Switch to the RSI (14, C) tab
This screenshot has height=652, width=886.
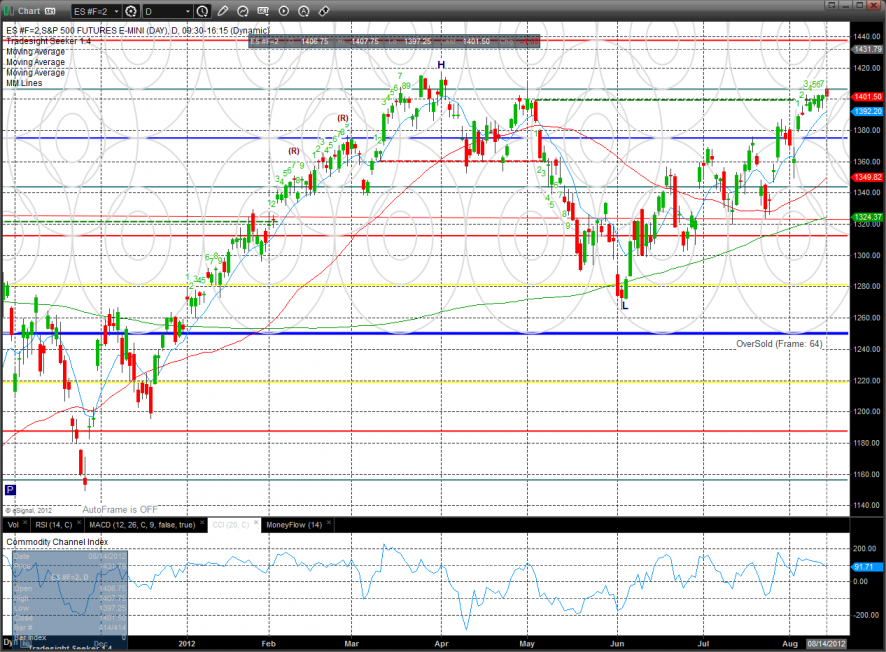(54, 525)
